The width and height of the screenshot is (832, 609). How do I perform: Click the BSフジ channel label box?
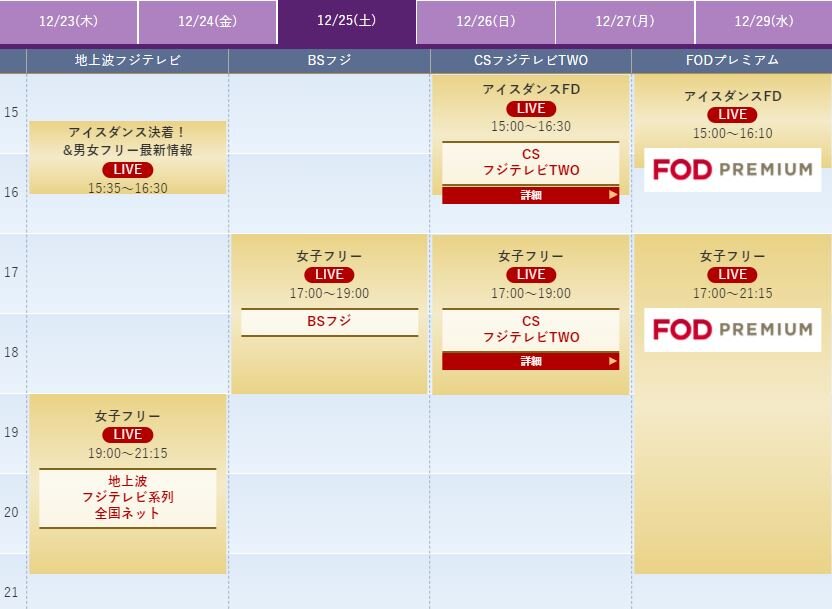(330, 321)
